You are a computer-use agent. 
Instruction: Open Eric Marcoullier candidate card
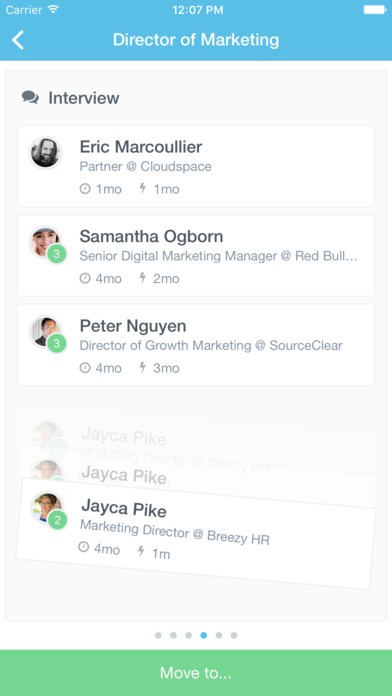click(x=196, y=166)
